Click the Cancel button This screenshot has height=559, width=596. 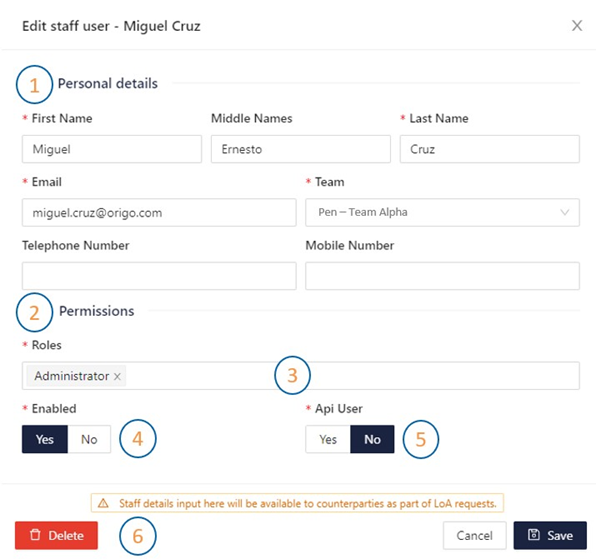(474, 535)
